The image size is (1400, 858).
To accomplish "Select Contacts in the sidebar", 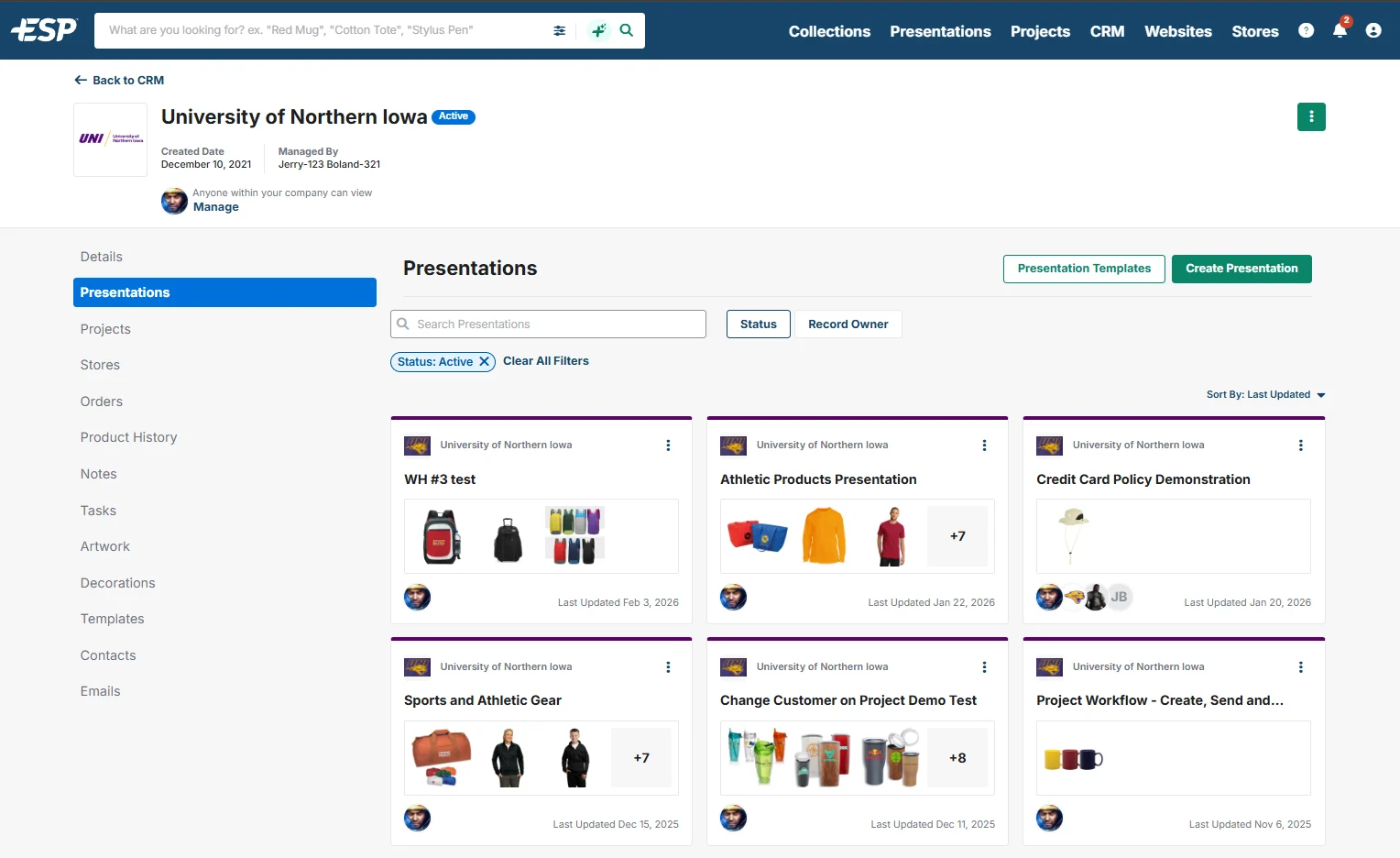I will point(224,655).
